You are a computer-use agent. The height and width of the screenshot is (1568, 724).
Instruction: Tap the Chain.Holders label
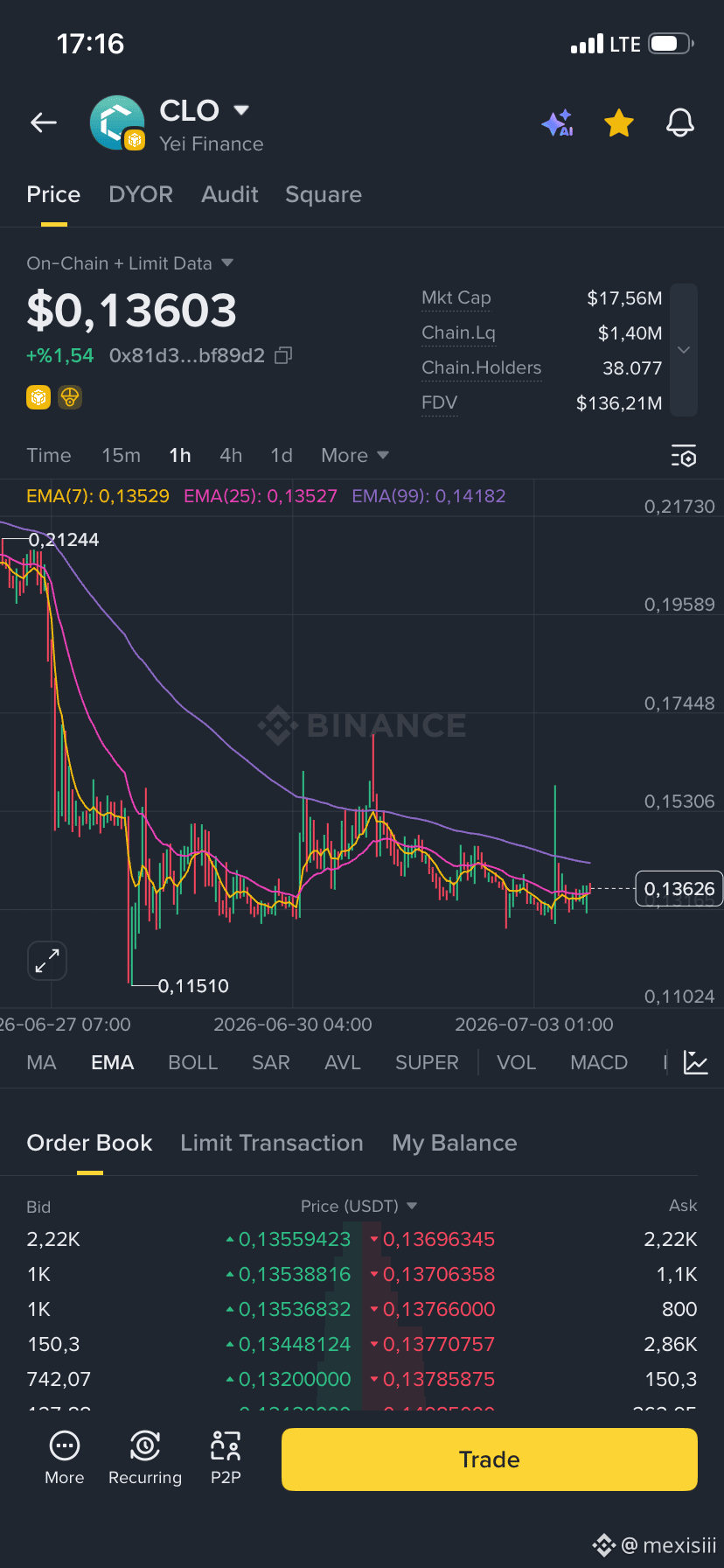(482, 367)
